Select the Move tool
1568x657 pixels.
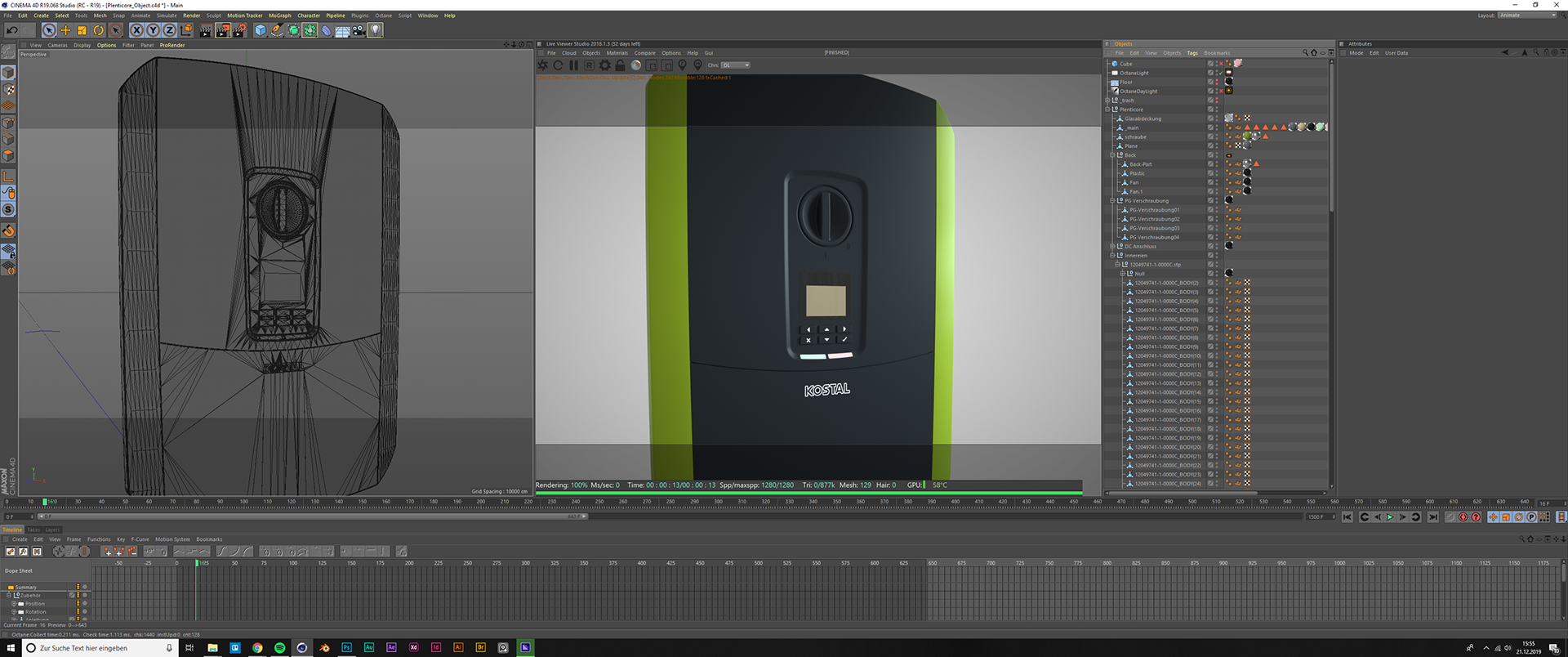(x=65, y=30)
